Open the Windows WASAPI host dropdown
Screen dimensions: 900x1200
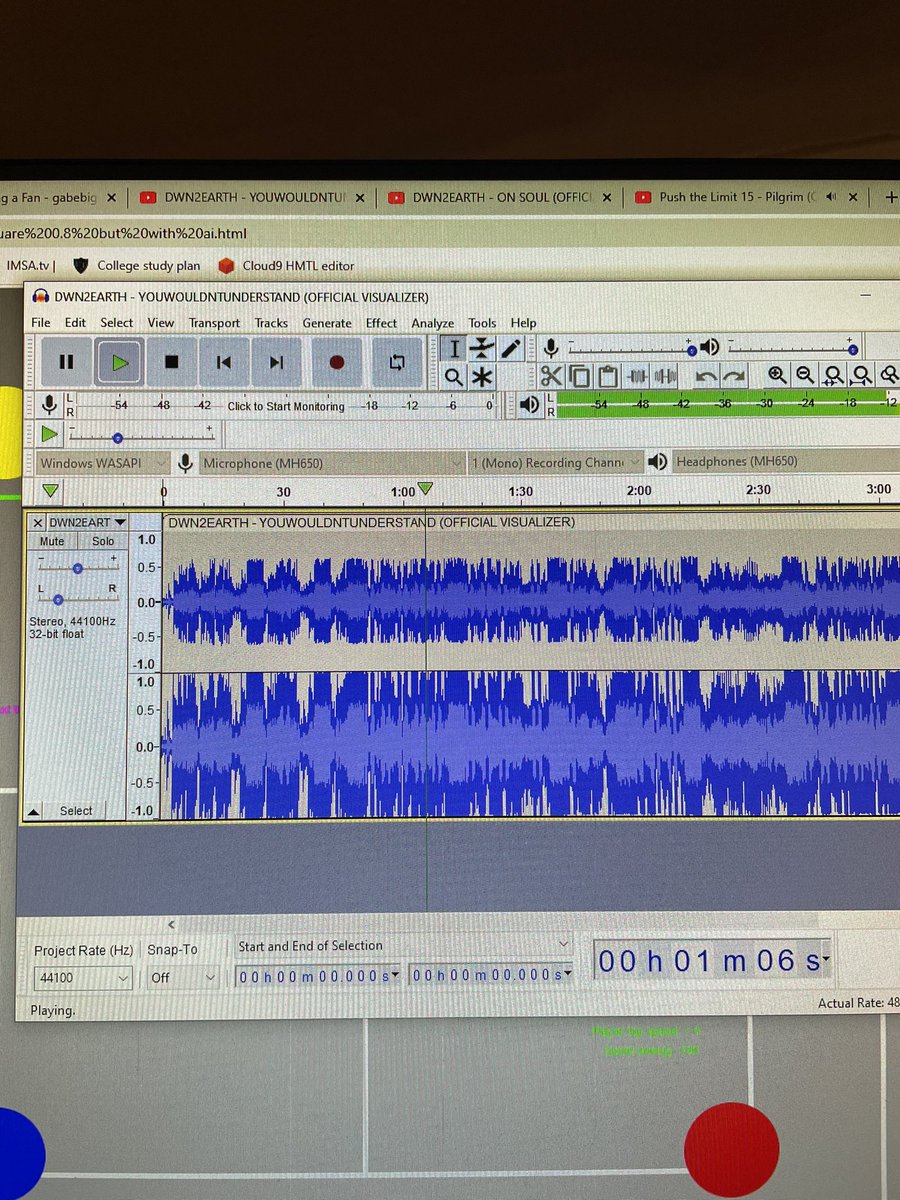click(x=105, y=463)
